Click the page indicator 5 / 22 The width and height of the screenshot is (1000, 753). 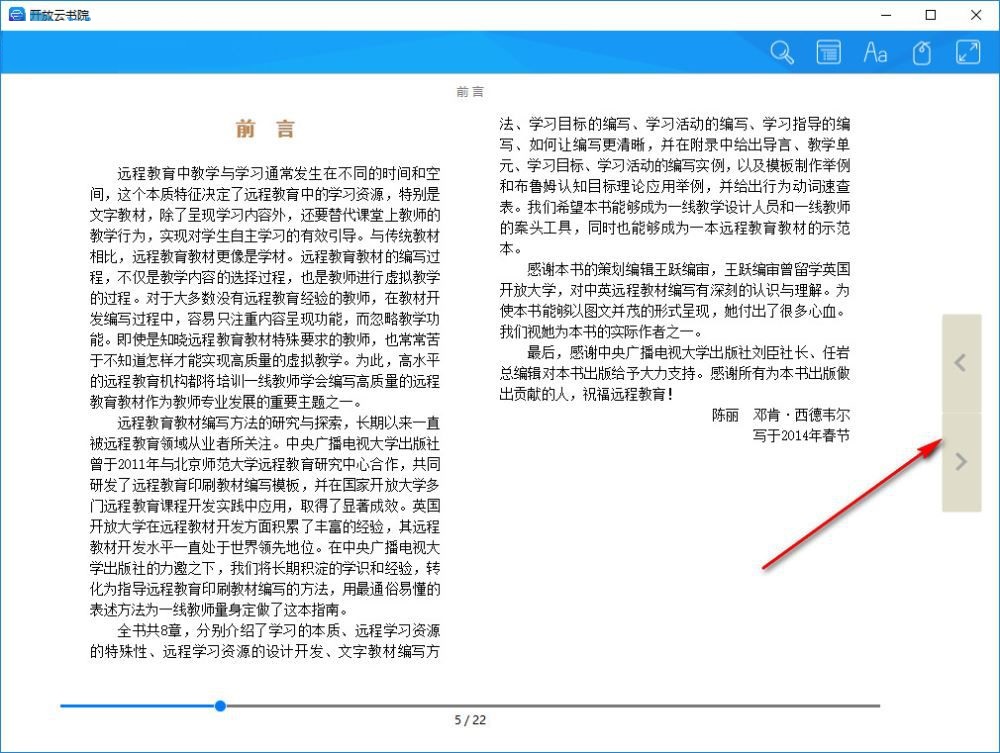pos(470,720)
